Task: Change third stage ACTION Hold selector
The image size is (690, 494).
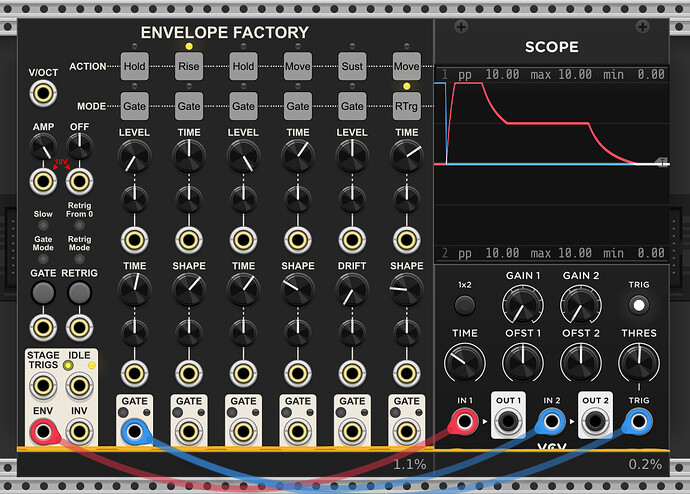Action: point(243,66)
